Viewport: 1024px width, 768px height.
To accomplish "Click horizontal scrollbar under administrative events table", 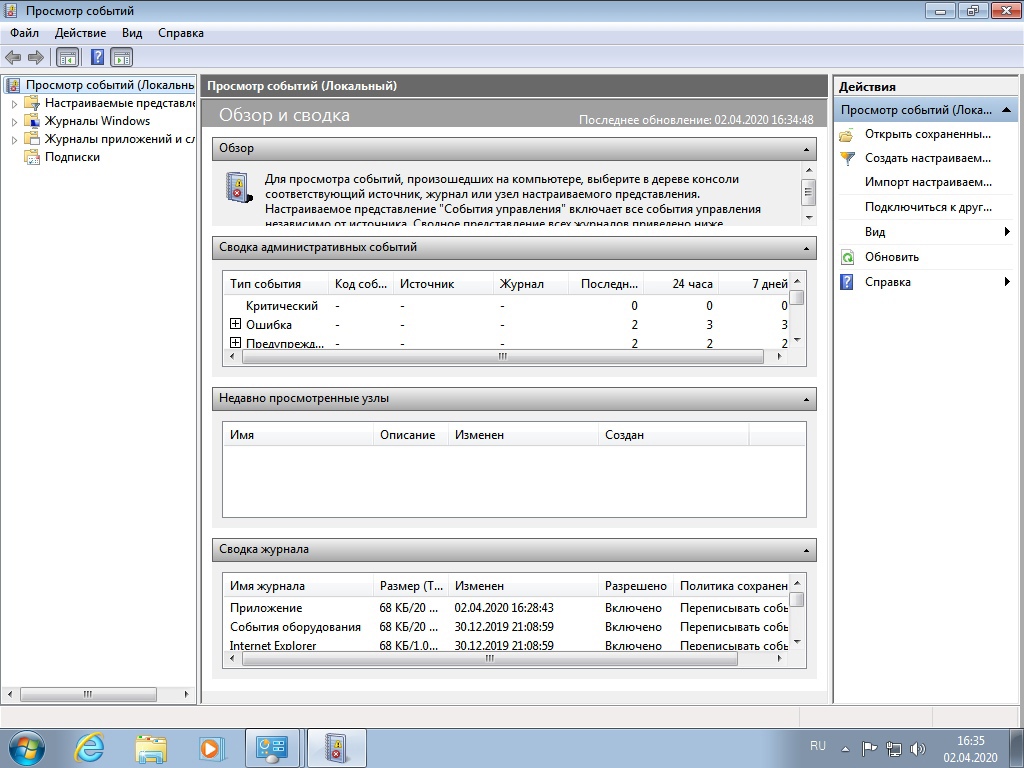I will [x=500, y=356].
